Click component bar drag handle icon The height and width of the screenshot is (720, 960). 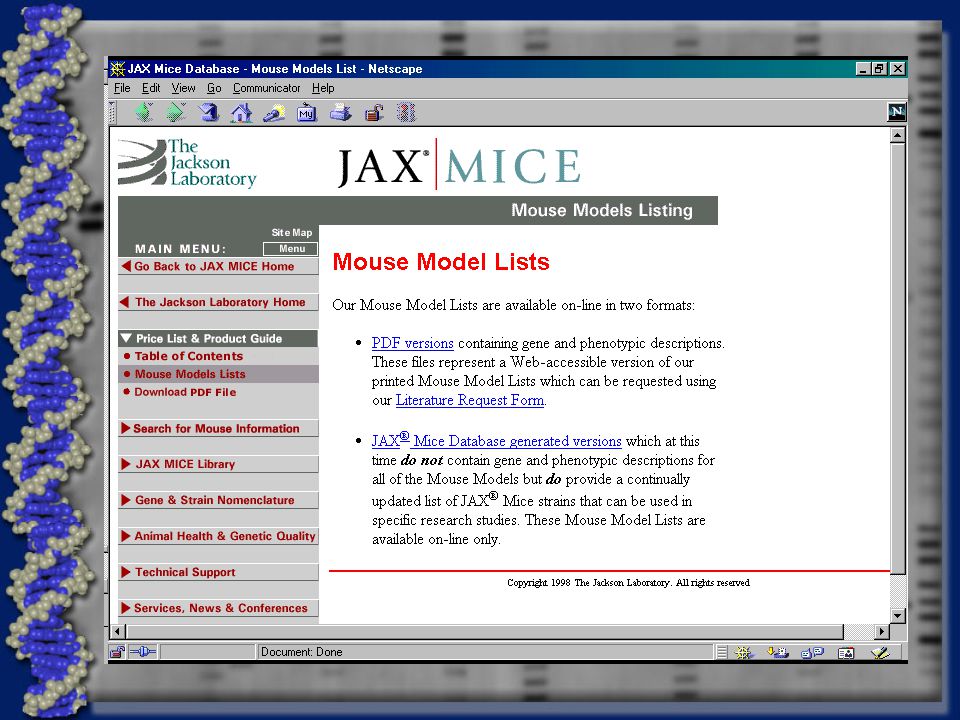tap(722, 653)
